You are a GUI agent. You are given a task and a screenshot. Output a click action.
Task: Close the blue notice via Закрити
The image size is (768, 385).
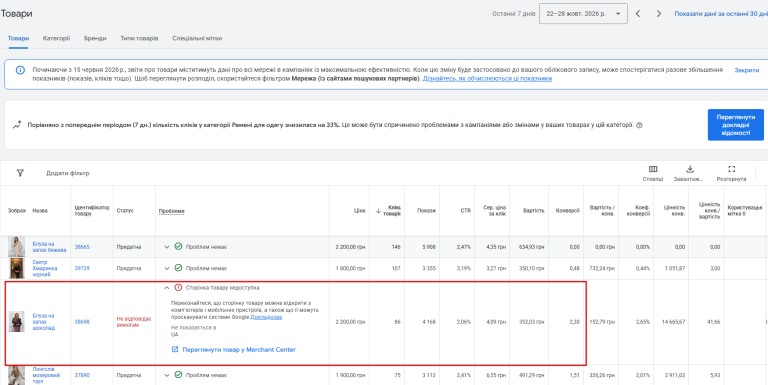point(746,71)
